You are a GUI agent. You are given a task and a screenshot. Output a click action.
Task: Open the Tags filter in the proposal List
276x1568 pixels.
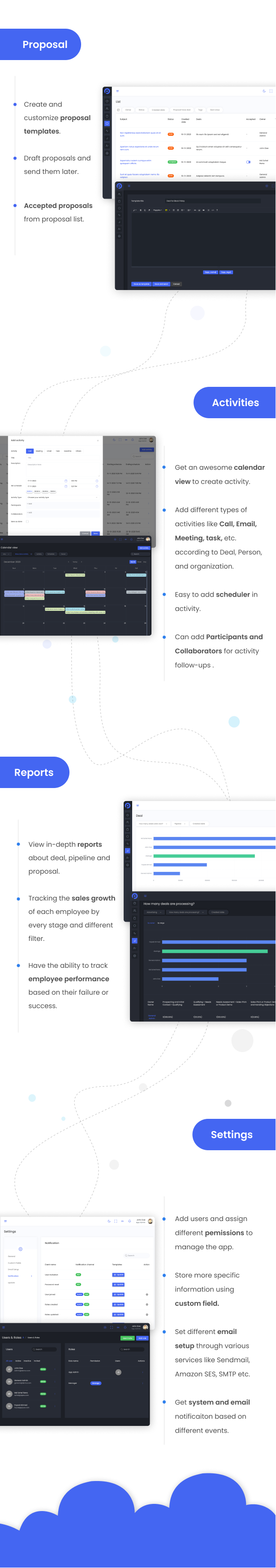pyautogui.click(x=200, y=109)
